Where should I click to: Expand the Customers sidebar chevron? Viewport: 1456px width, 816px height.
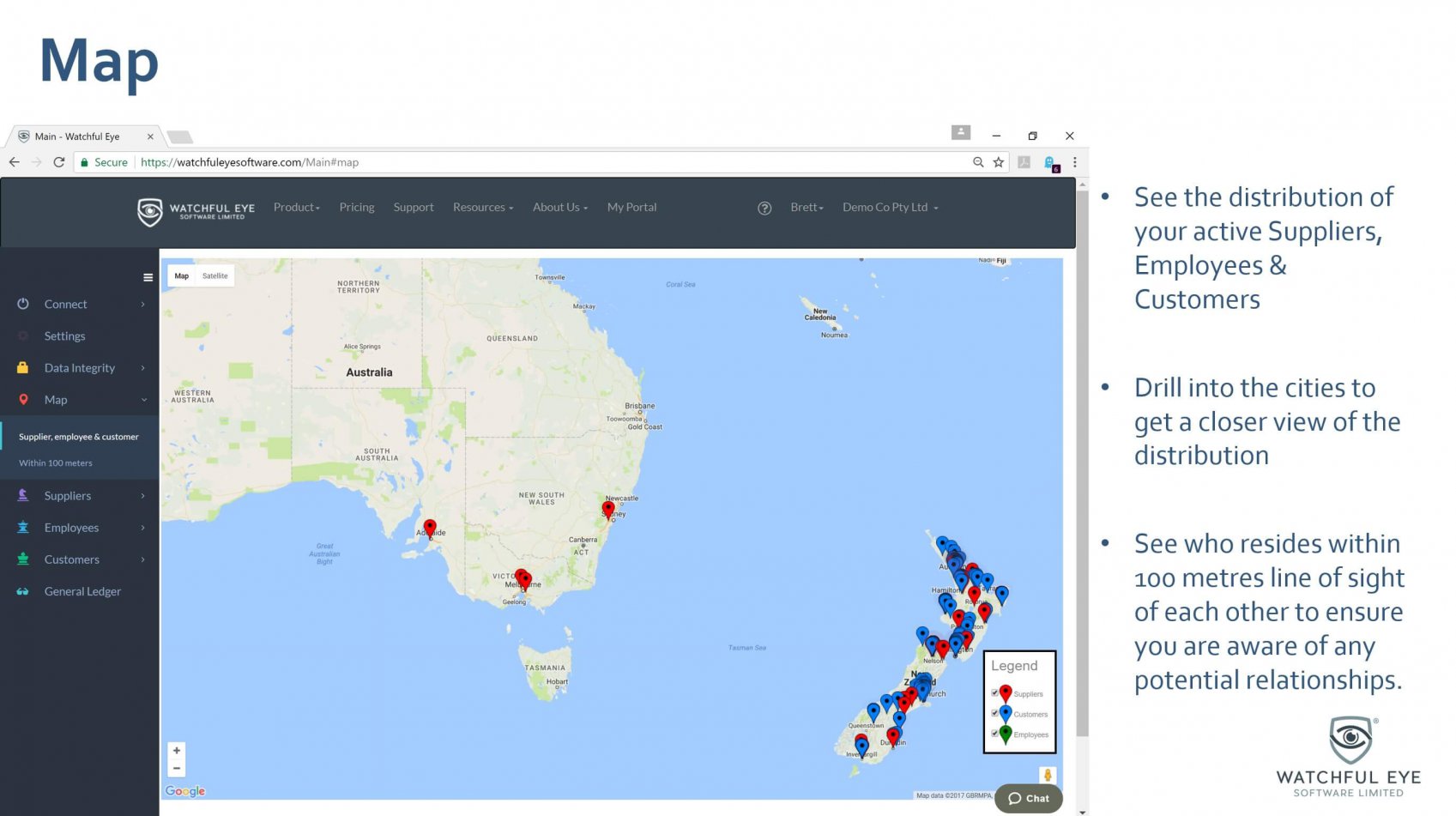point(142,559)
